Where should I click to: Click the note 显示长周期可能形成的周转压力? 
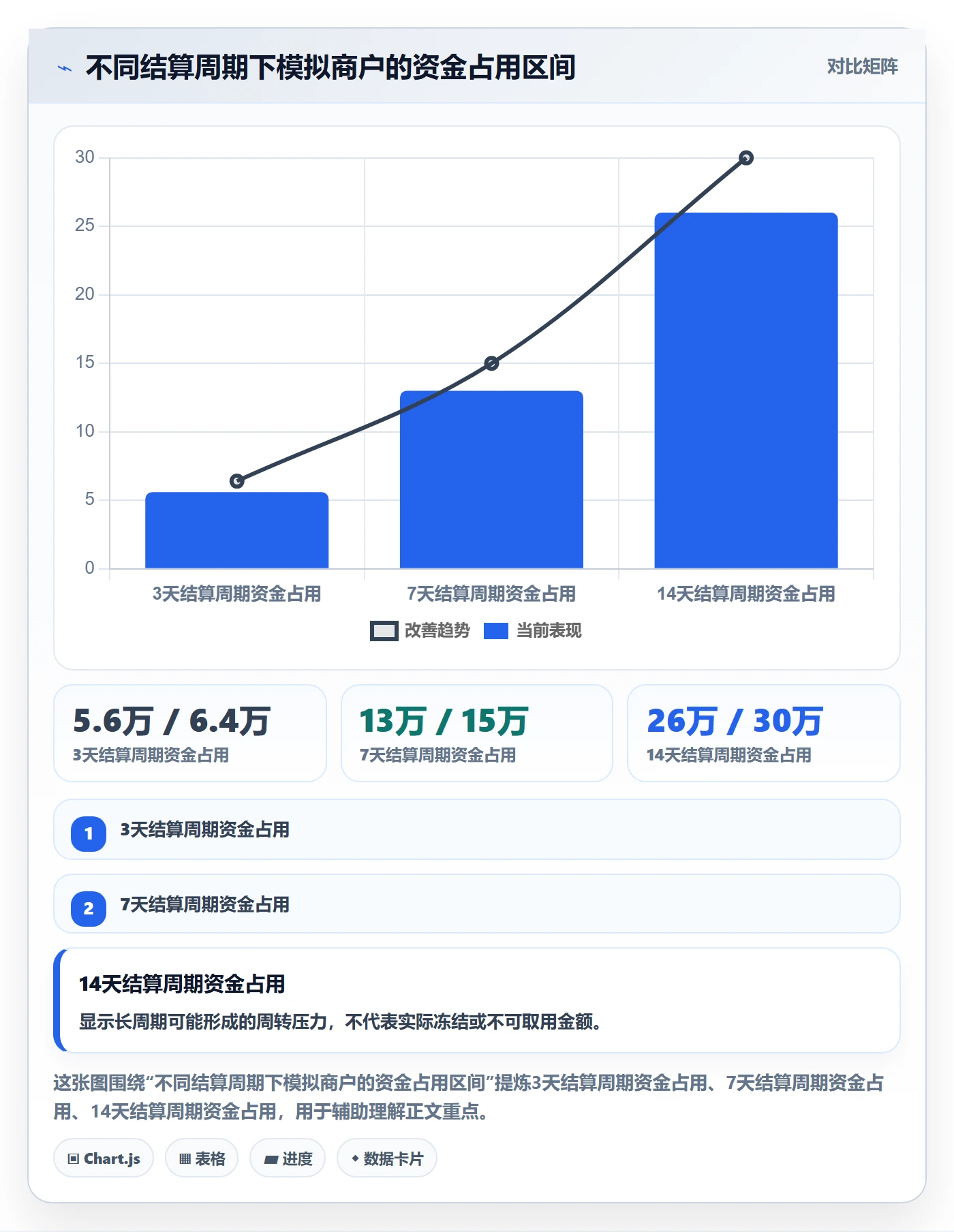(339, 1021)
